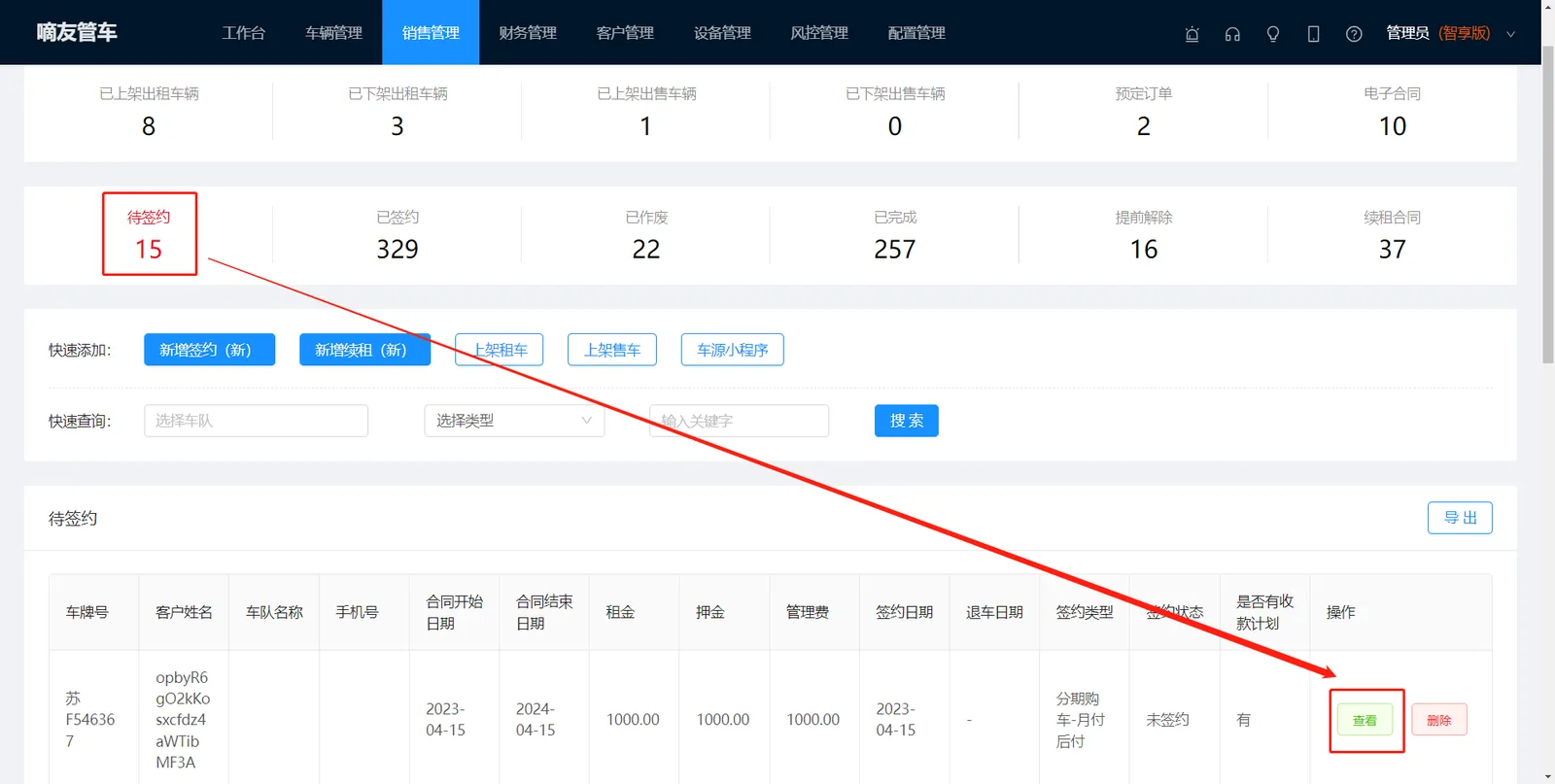Click the 嘀友管车 logo
This screenshot has width=1555, height=784.
(77, 32)
